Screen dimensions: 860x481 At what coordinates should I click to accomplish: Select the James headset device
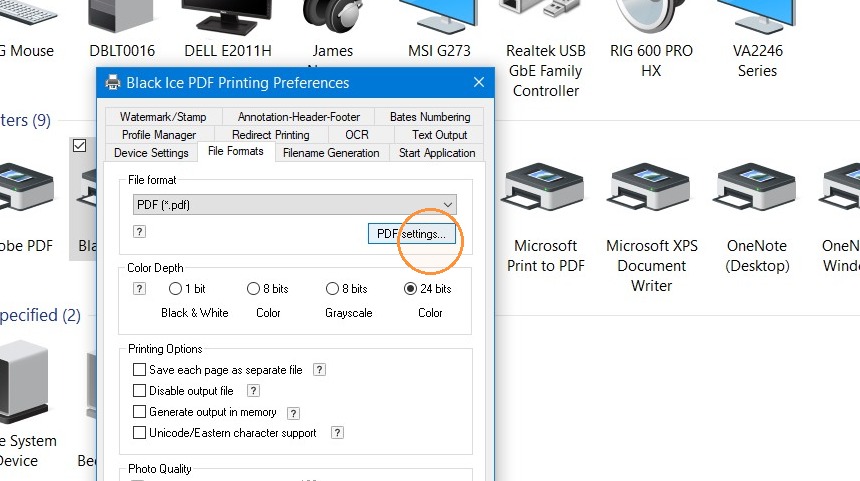(332, 16)
